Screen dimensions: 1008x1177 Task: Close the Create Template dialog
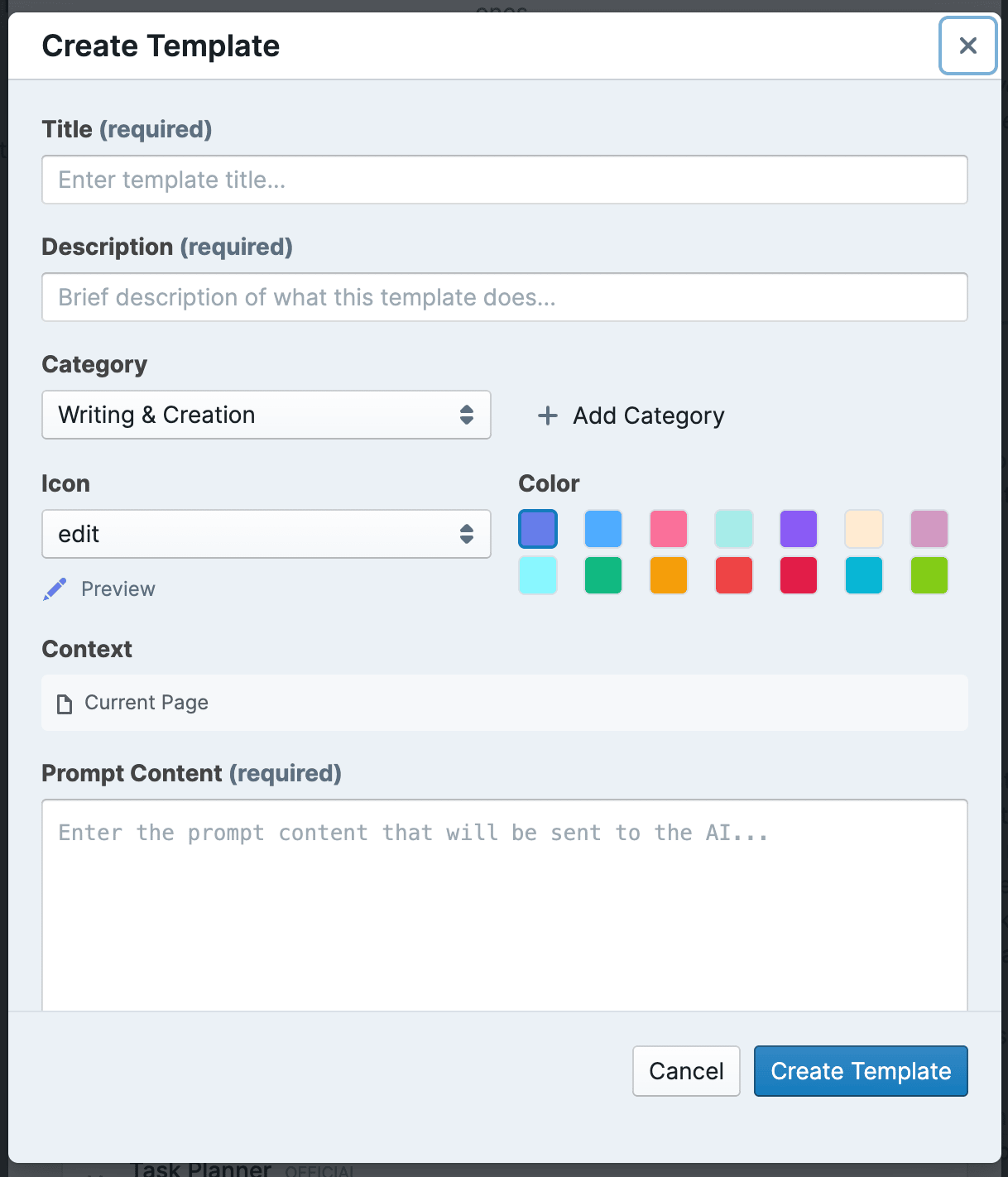click(x=967, y=46)
